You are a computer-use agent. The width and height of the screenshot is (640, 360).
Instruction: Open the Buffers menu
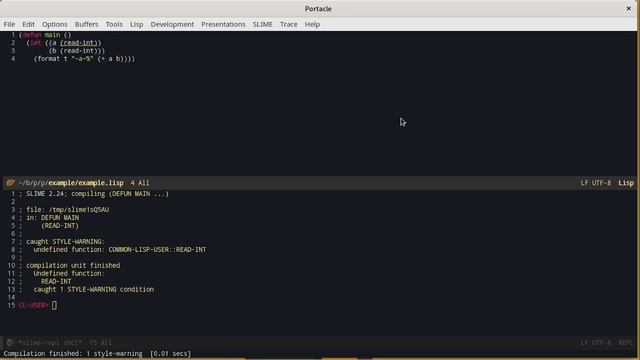coord(87,24)
